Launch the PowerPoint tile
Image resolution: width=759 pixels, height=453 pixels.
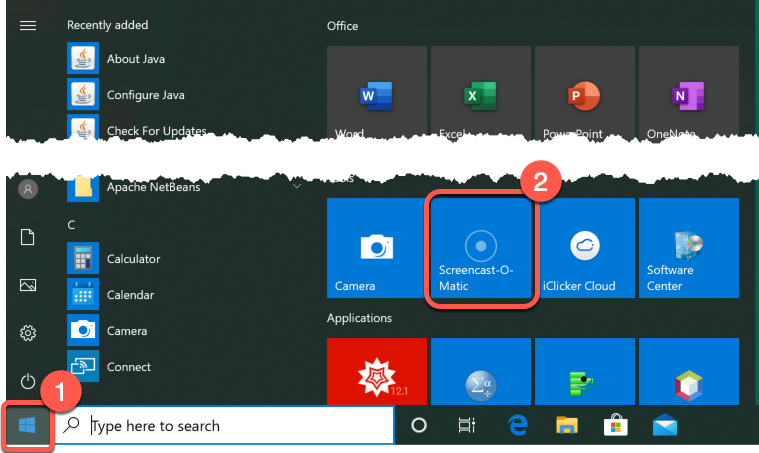click(585, 93)
